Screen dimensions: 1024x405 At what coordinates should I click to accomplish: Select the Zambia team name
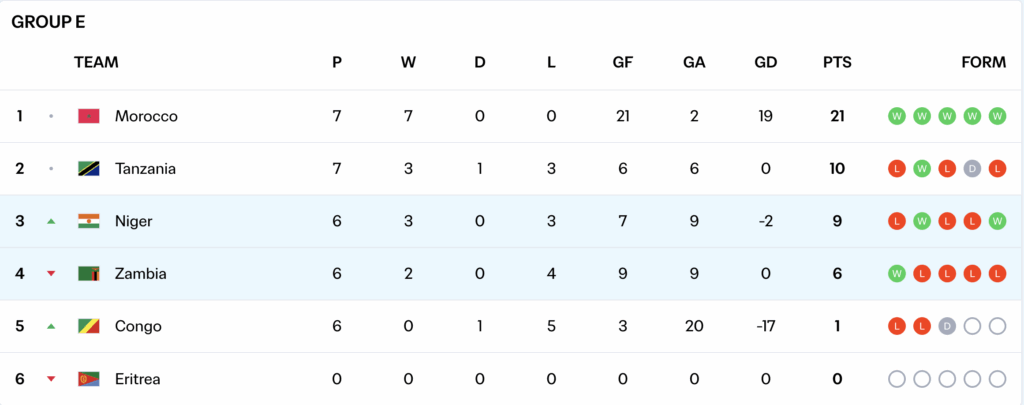click(x=141, y=274)
